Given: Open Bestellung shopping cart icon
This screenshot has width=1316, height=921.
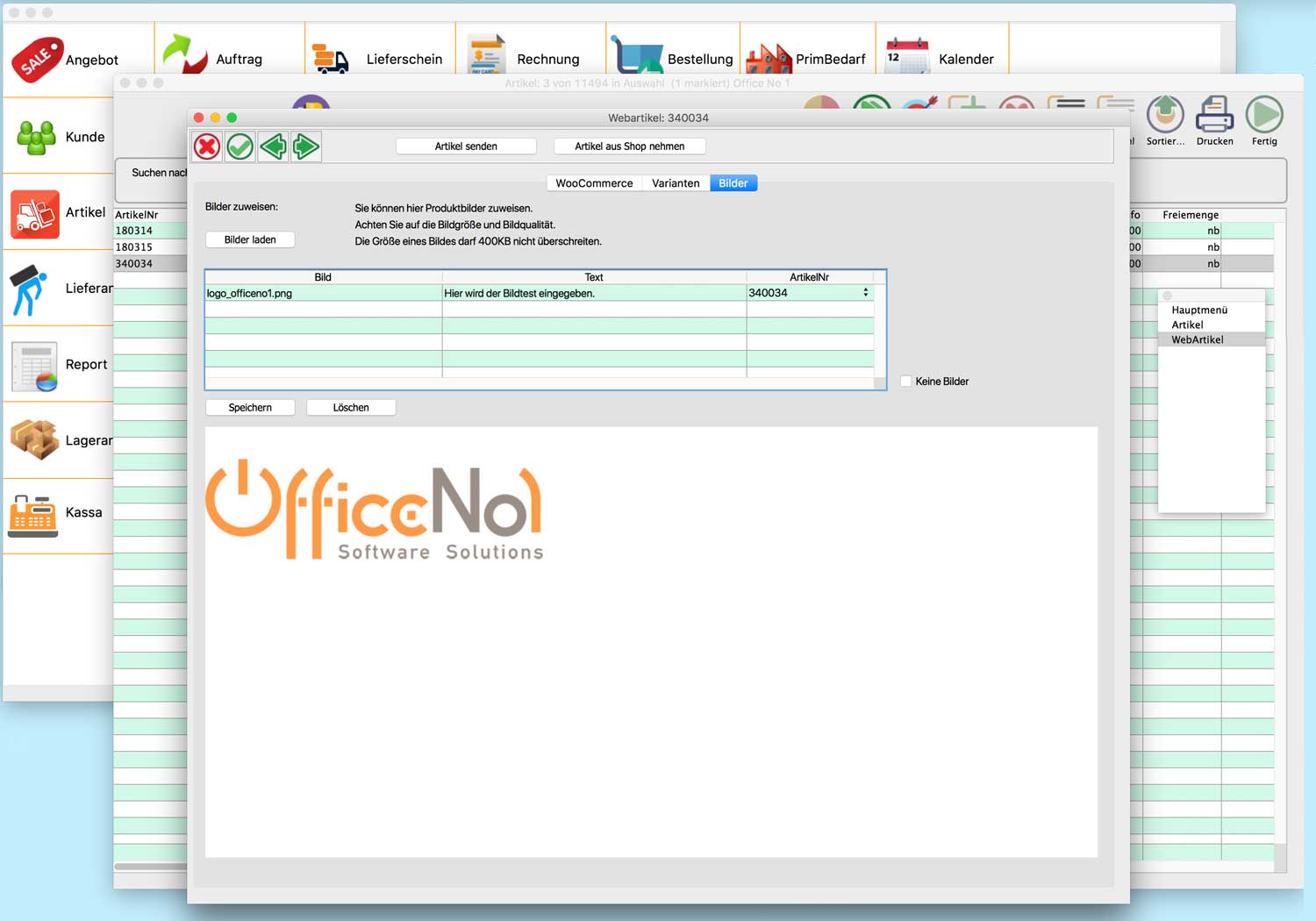Looking at the screenshot, I should coord(636,54).
